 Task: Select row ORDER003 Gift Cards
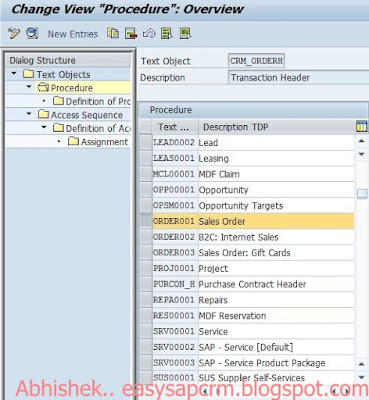tap(146, 253)
